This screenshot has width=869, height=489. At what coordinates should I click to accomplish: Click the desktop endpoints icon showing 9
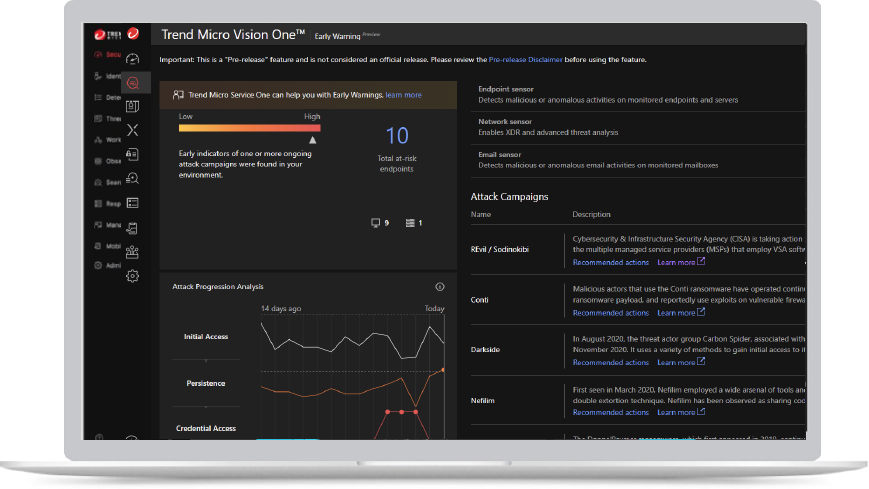point(376,223)
